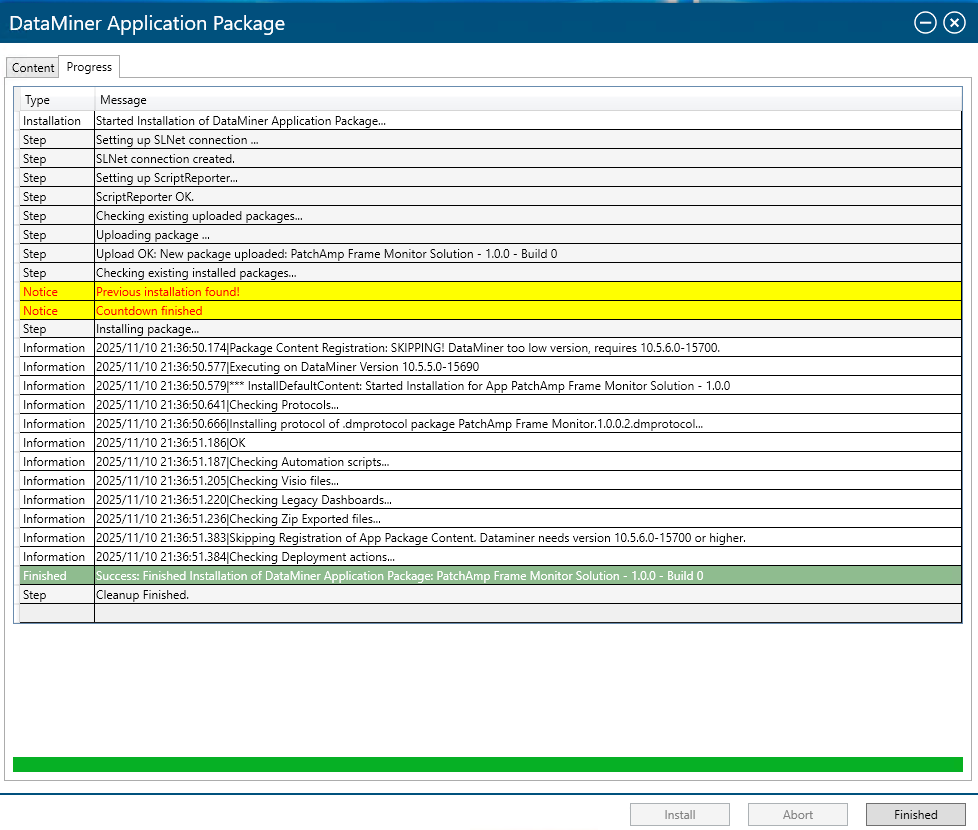
Task: Click the Type column header
Action: [56, 100]
